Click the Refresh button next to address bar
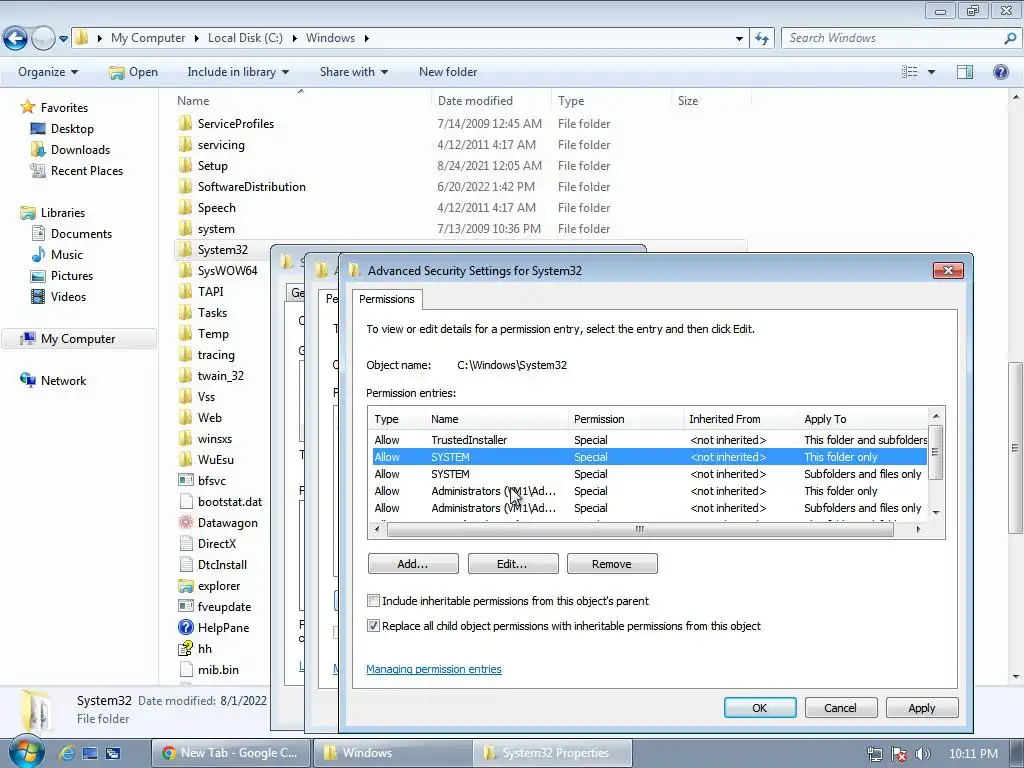The height and width of the screenshot is (768, 1024). click(x=761, y=39)
